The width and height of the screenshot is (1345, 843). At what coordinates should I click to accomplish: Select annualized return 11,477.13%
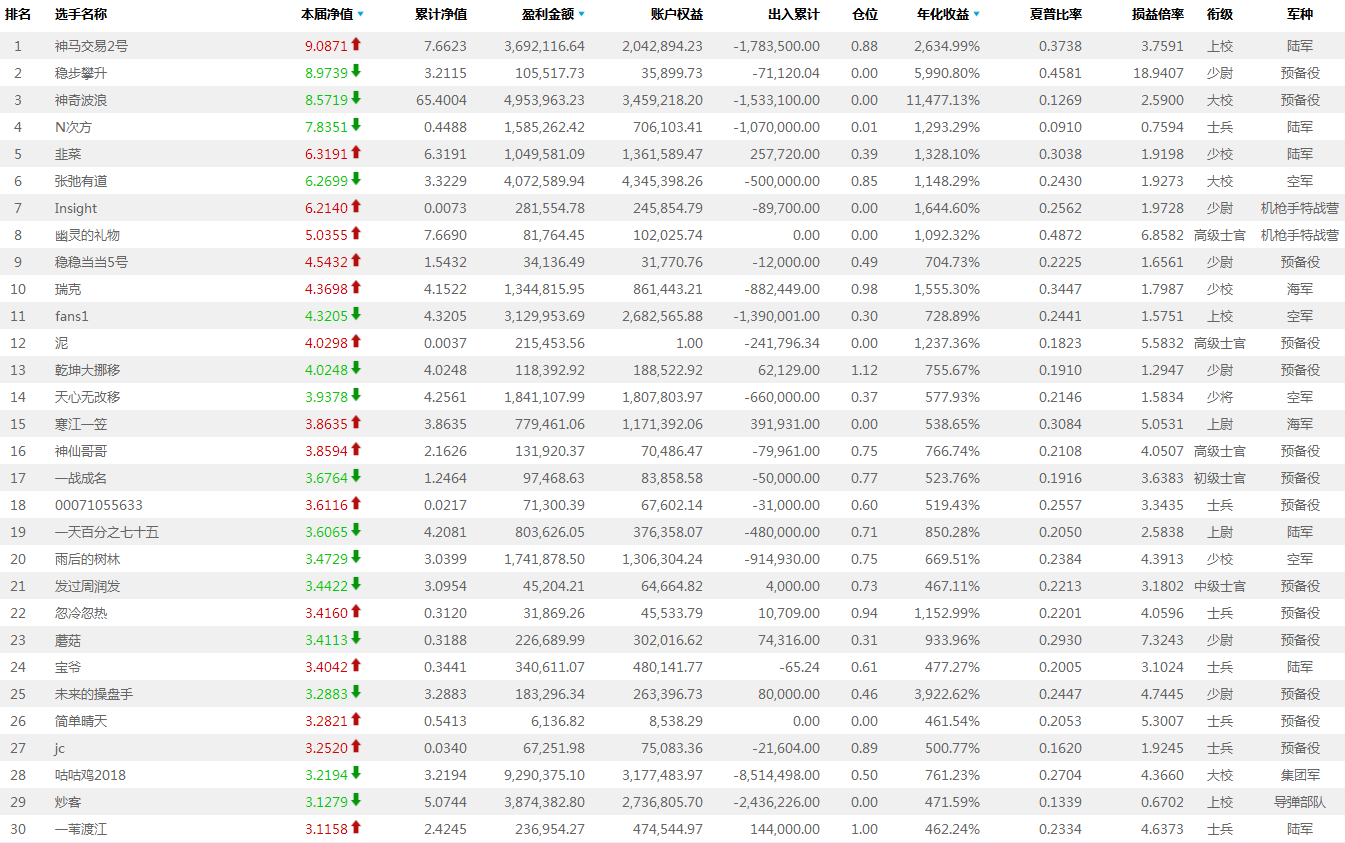click(x=943, y=100)
